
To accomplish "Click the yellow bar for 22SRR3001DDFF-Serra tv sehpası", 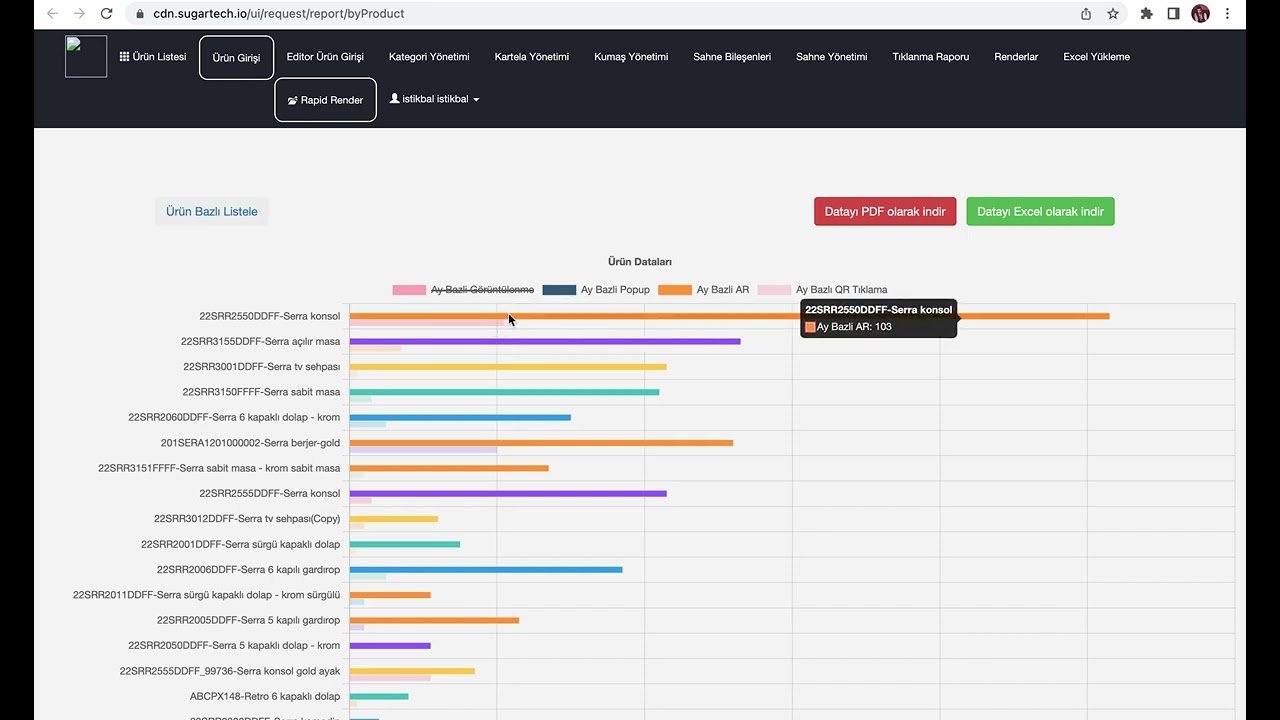I will tap(508, 367).
